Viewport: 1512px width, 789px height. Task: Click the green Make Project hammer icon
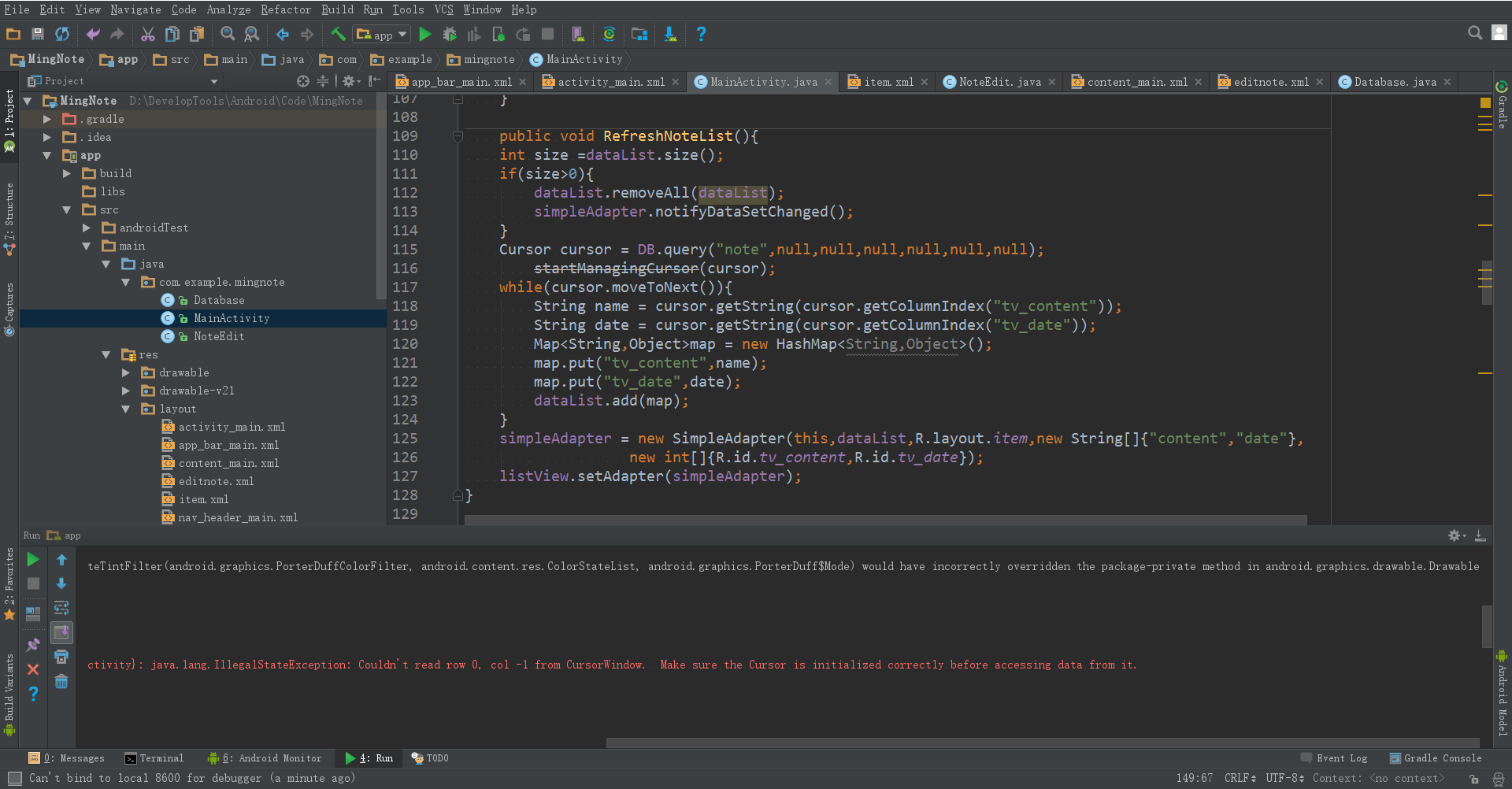tap(338, 34)
